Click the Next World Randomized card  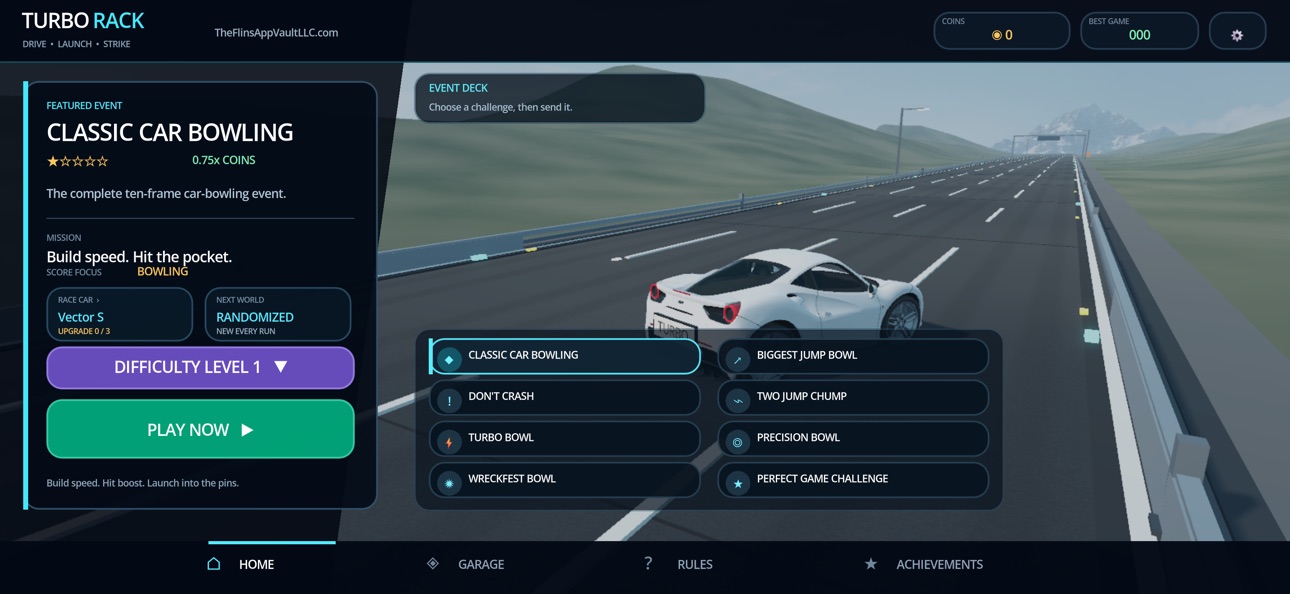point(278,314)
